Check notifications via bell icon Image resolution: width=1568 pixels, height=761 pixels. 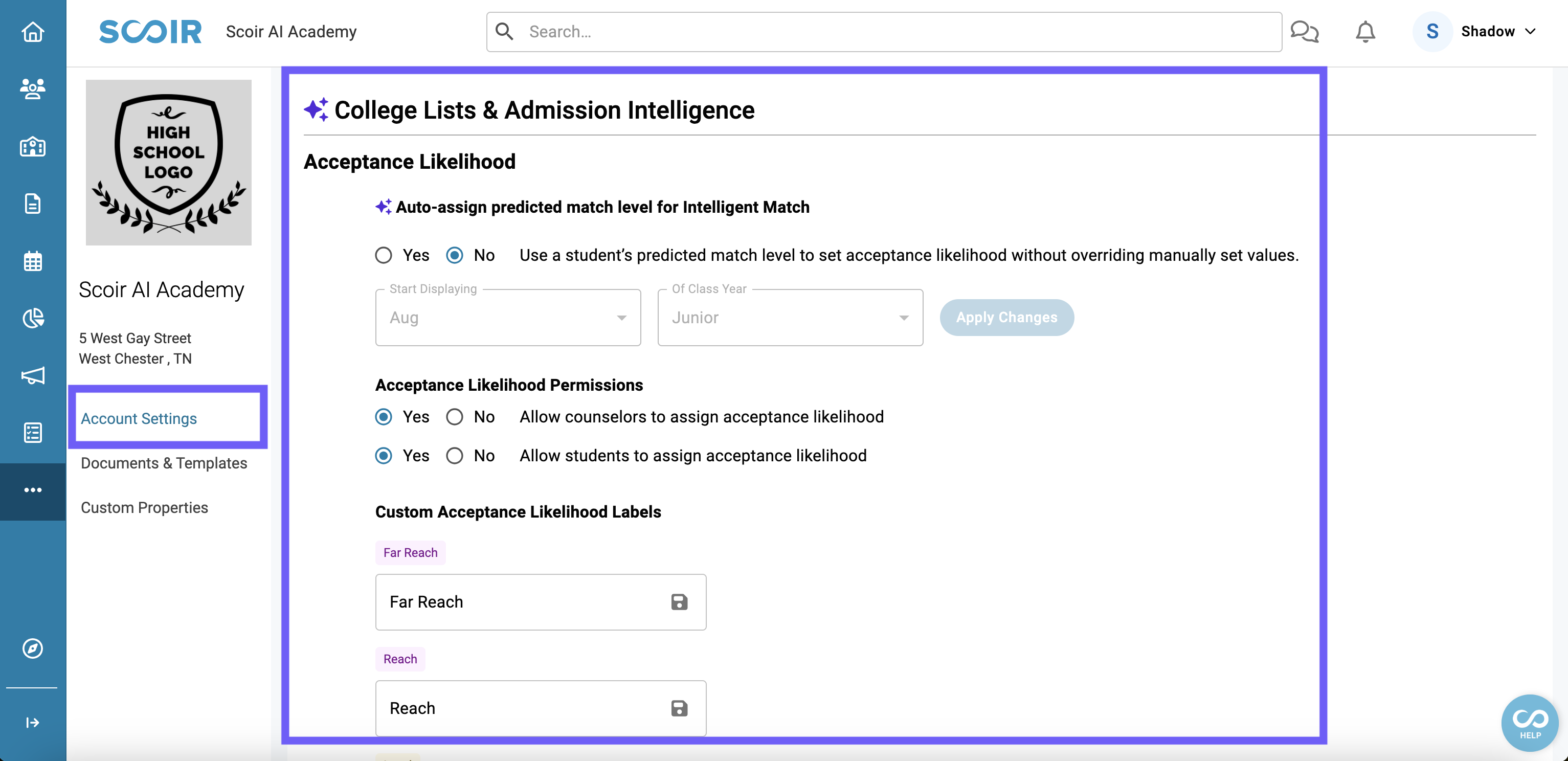point(1365,32)
